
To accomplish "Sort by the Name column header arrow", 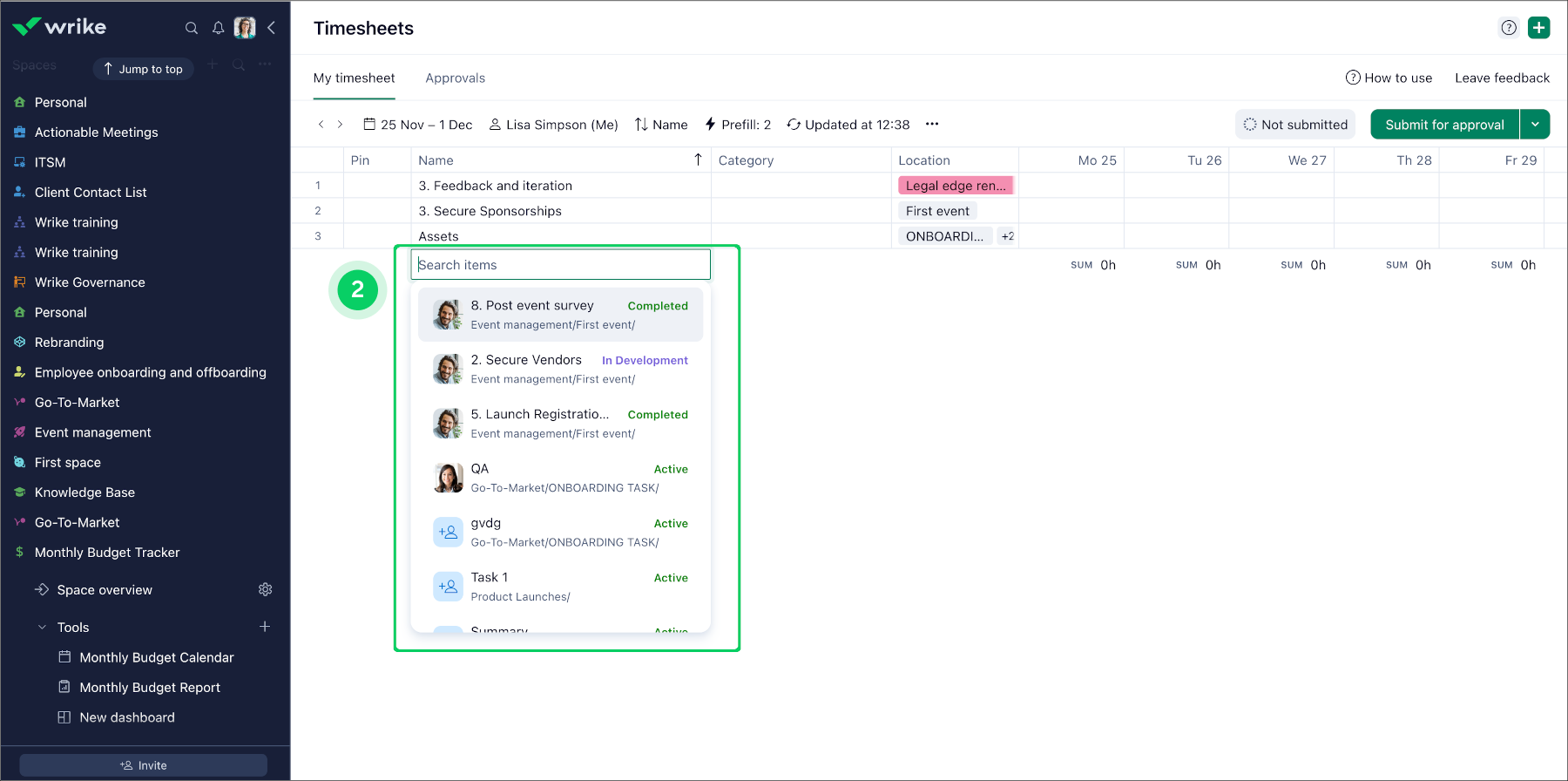I will tap(698, 160).
